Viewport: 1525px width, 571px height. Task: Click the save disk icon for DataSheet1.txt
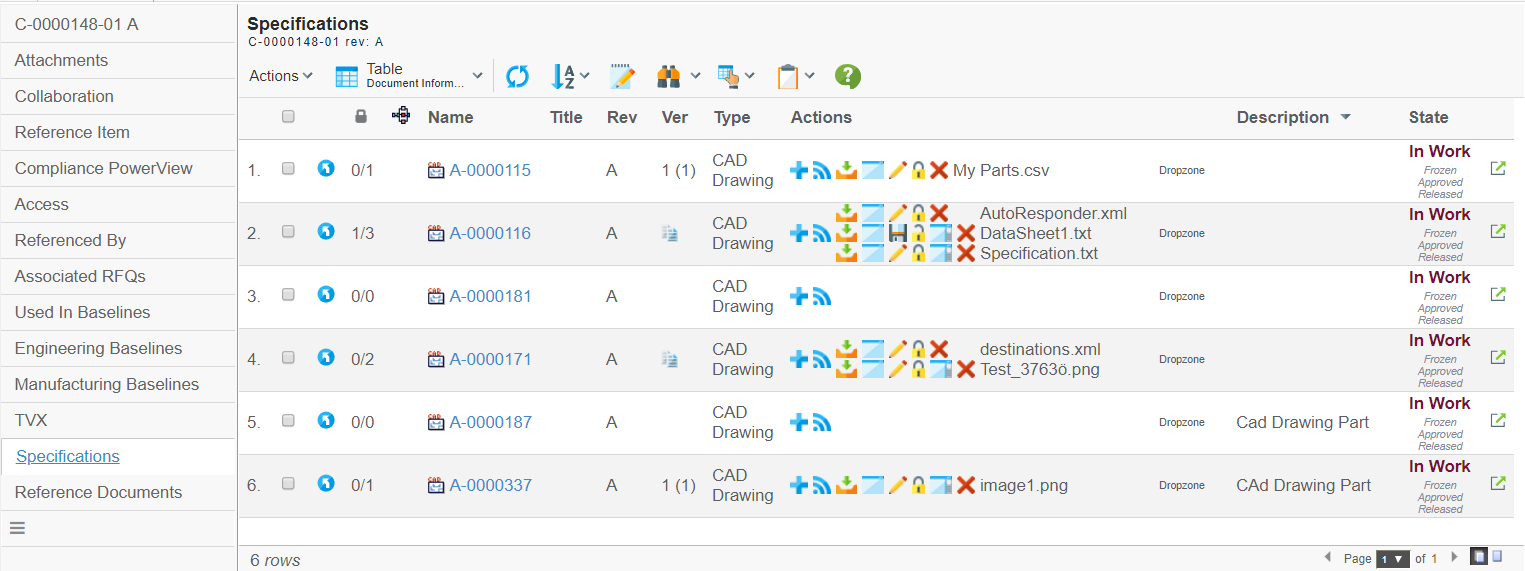[897, 233]
